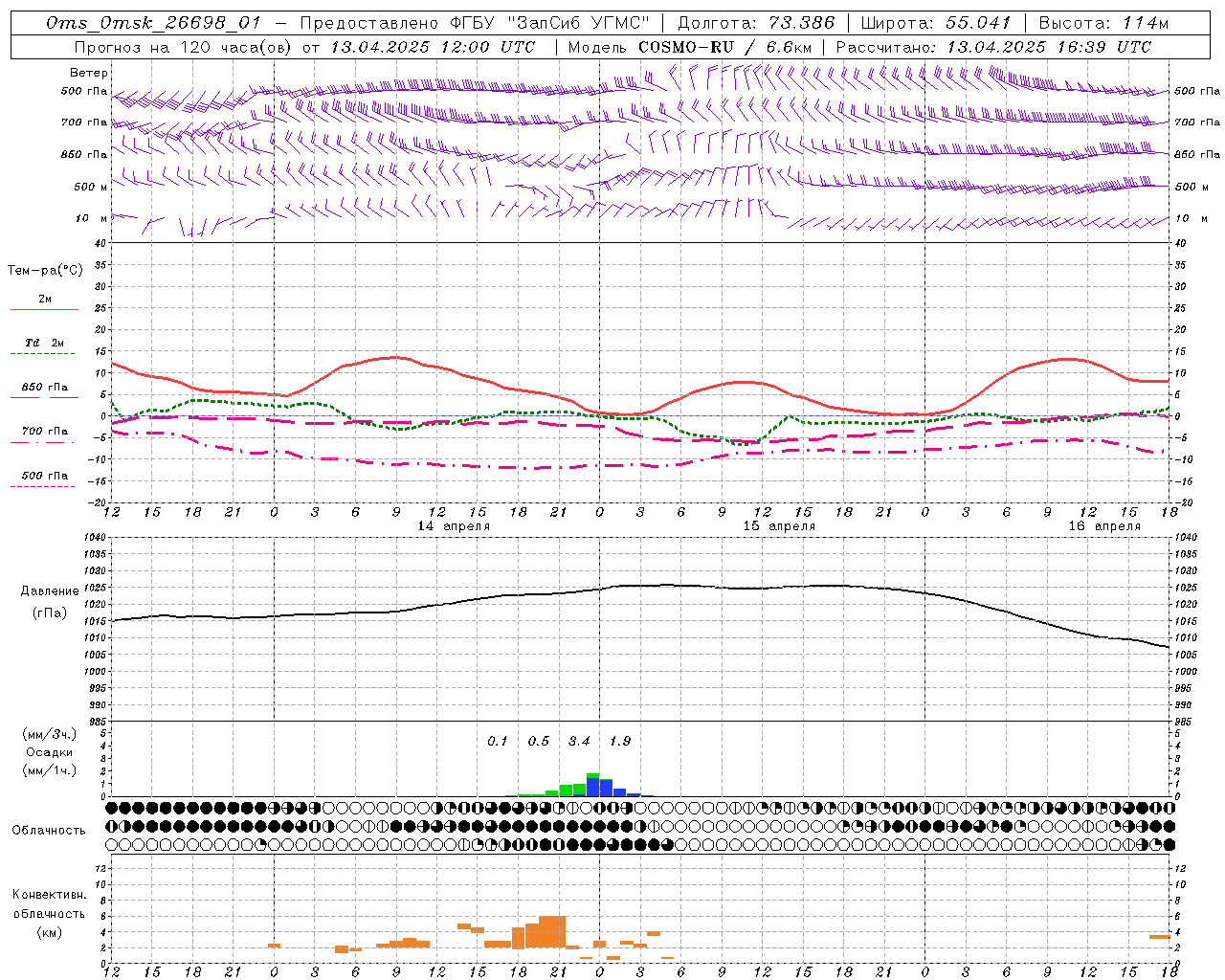Click the 850 гПа temperature legend

pyautogui.click(x=44, y=388)
